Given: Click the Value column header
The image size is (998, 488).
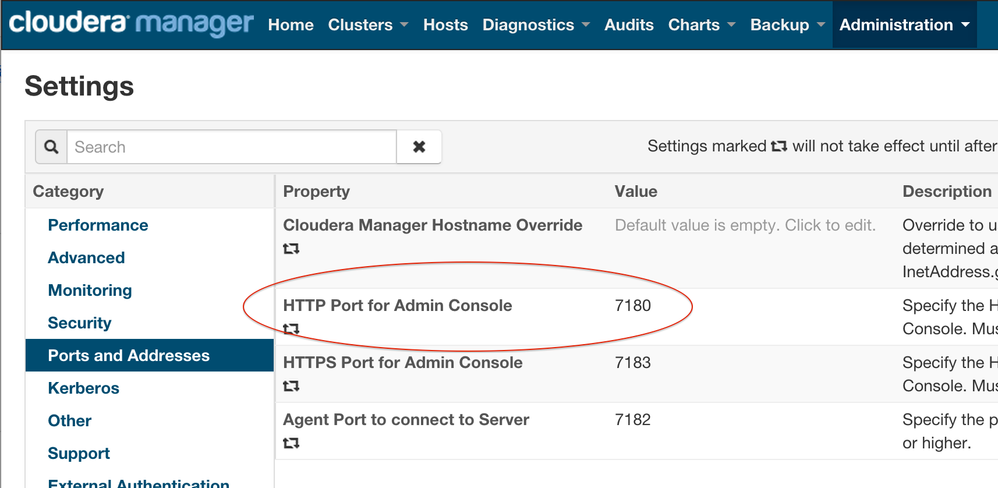Looking at the screenshot, I should (x=636, y=192).
